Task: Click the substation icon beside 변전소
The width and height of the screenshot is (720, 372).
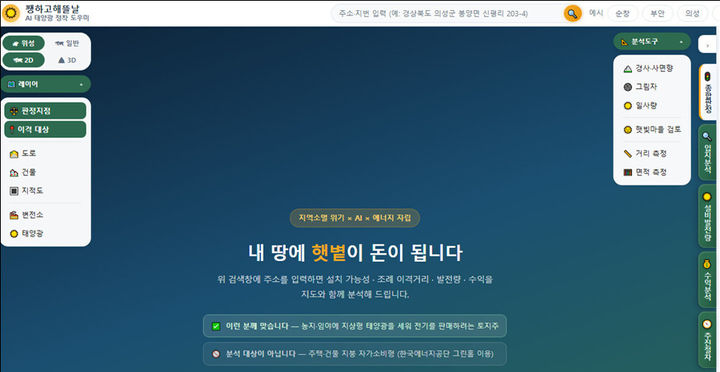Action: pos(14,215)
